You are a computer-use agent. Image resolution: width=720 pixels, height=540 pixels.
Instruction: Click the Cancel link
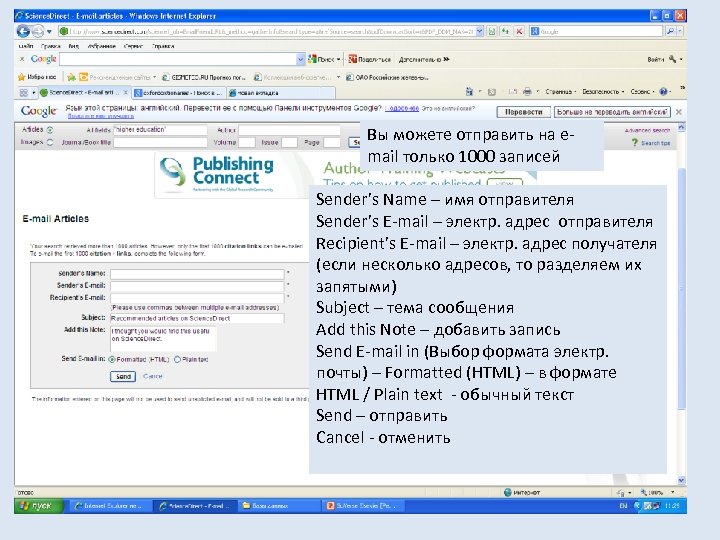pos(153,376)
